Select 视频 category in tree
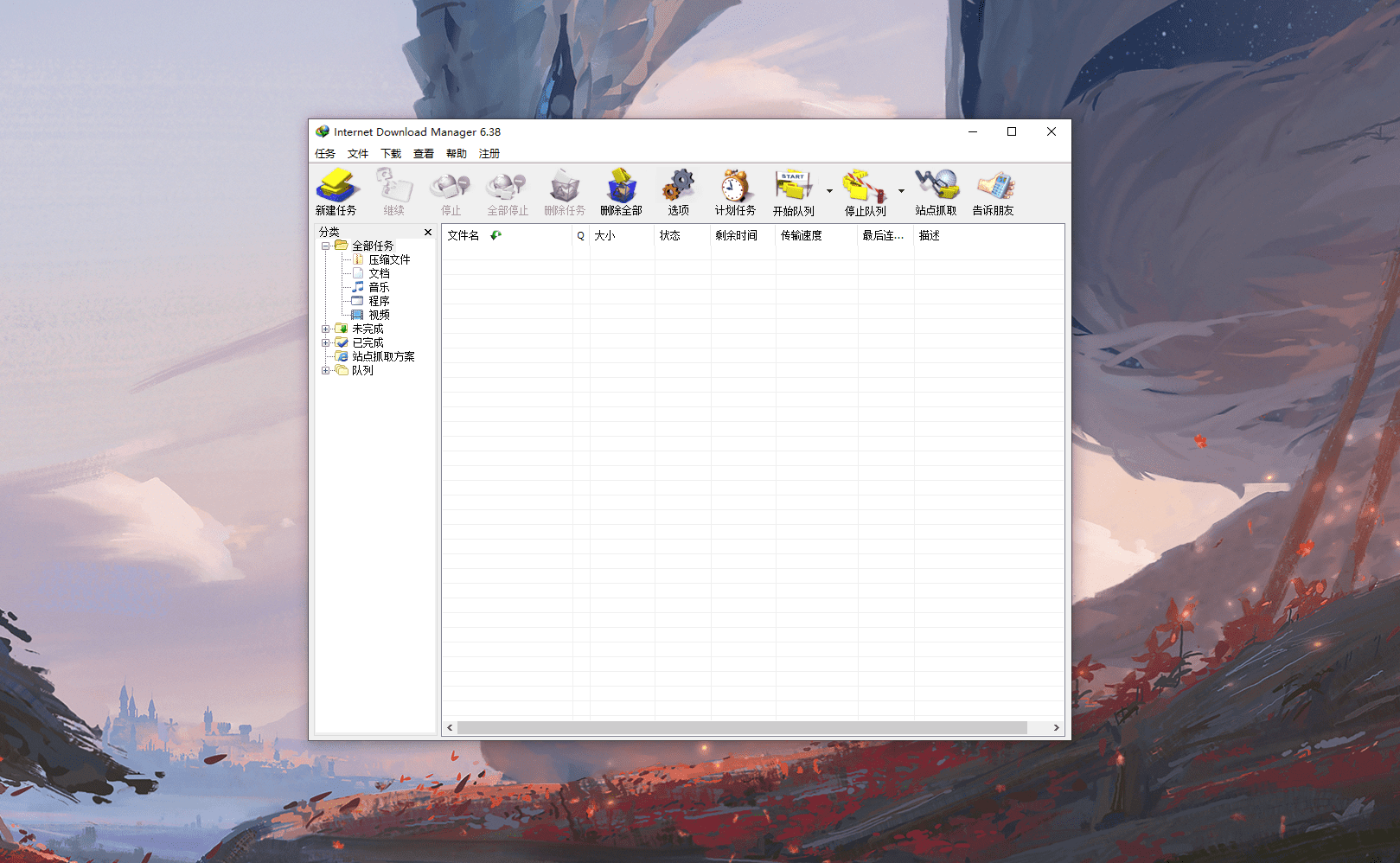Viewport: 1400px width, 863px height. [379, 315]
